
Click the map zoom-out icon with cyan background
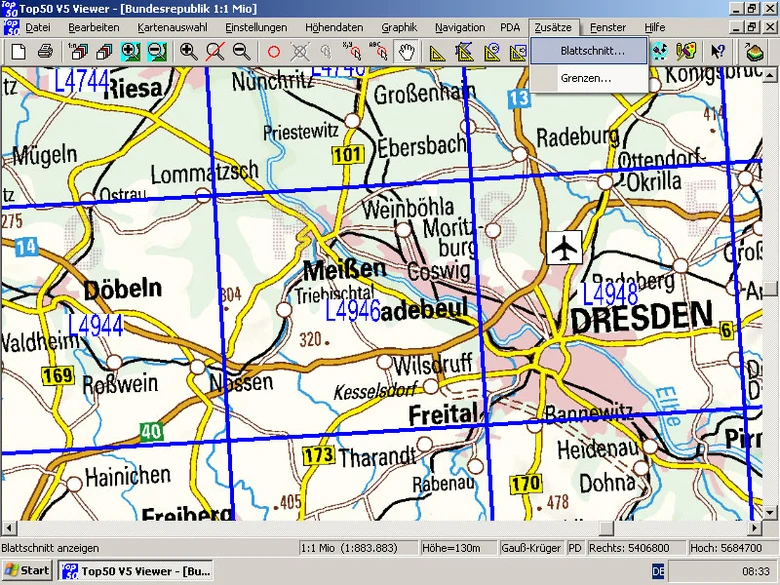pos(157,51)
